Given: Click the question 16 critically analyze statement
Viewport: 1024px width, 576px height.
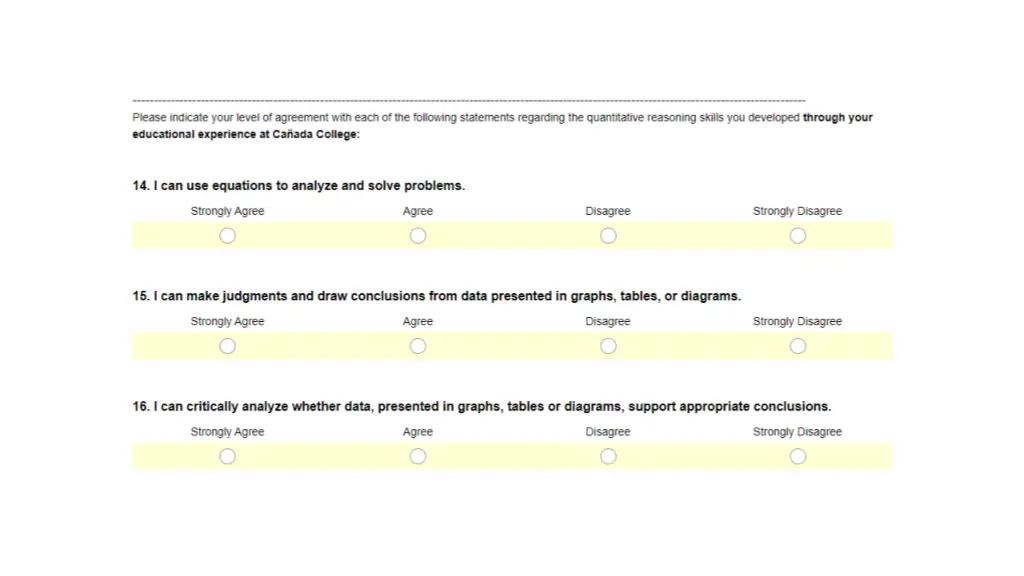Looking at the screenshot, I should [x=481, y=406].
